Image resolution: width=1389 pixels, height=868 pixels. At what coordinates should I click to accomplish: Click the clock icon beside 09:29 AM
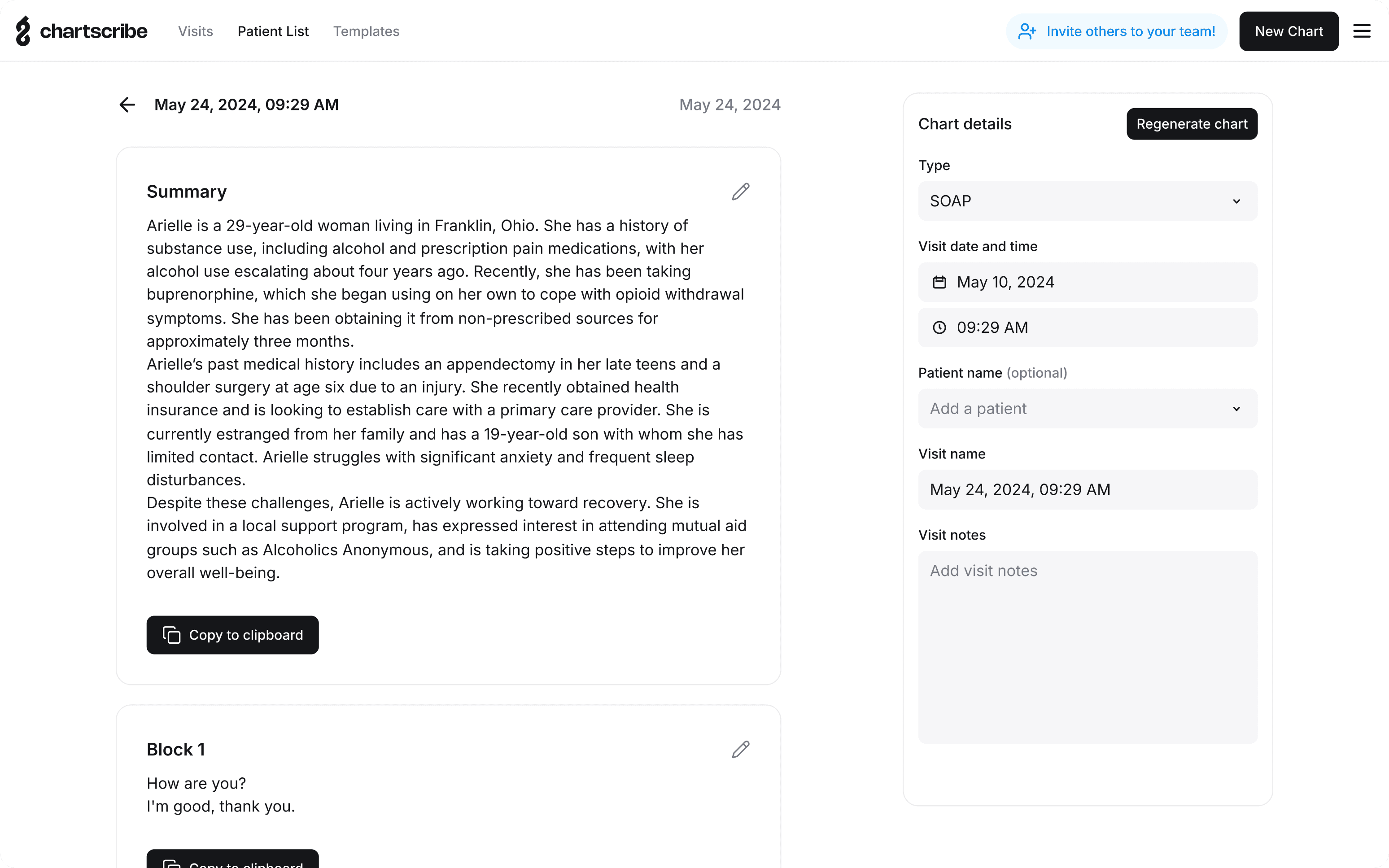(x=939, y=327)
